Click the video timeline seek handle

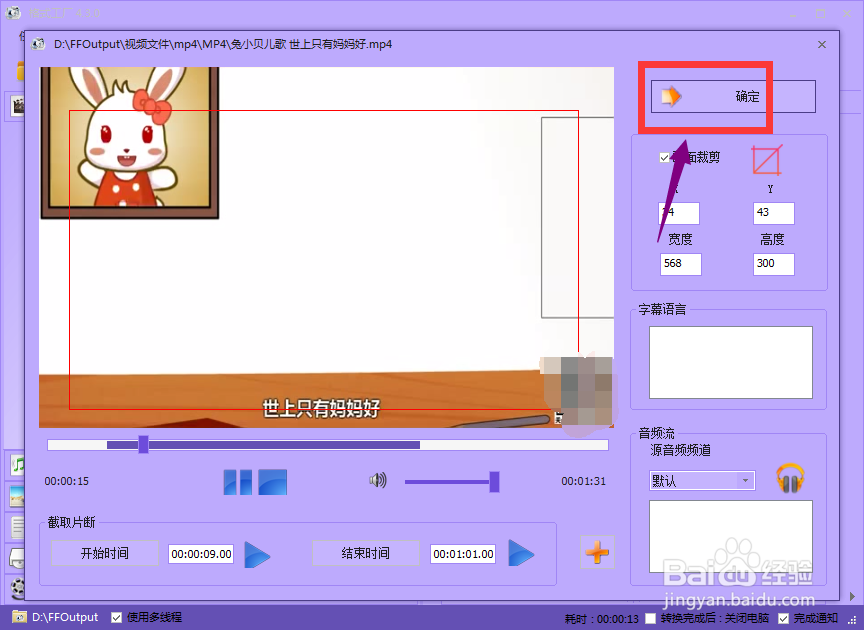143,444
